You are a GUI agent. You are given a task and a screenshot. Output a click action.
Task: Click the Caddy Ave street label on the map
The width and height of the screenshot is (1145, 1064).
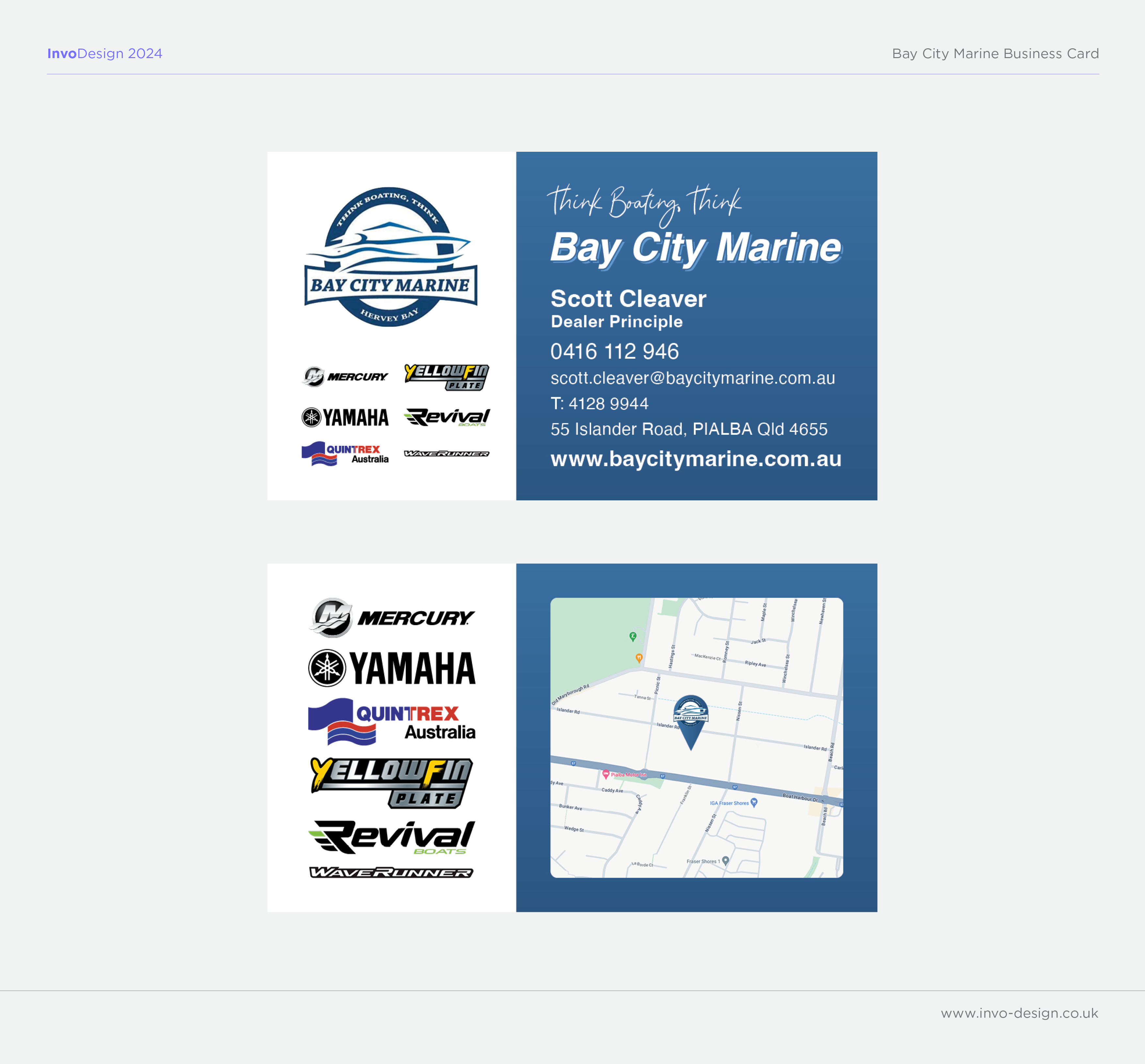click(x=613, y=790)
